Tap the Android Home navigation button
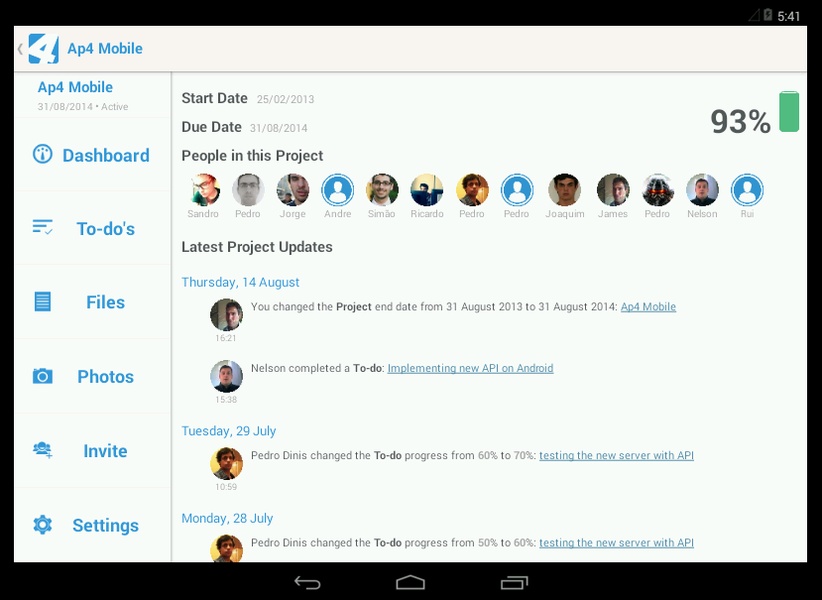 (x=410, y=582)
